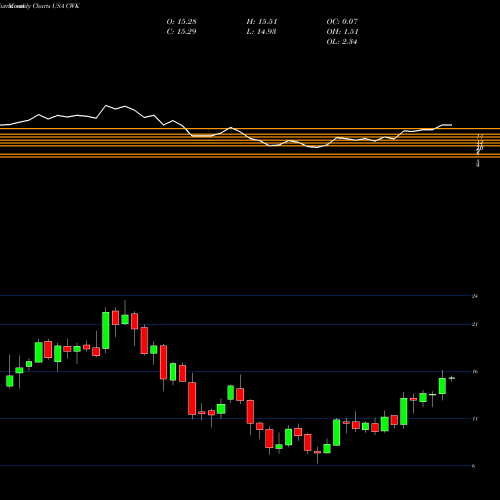Click the end point of the white indicator line
The height and width of the screenshot is (500, 500).
click(x=452, y=125)
